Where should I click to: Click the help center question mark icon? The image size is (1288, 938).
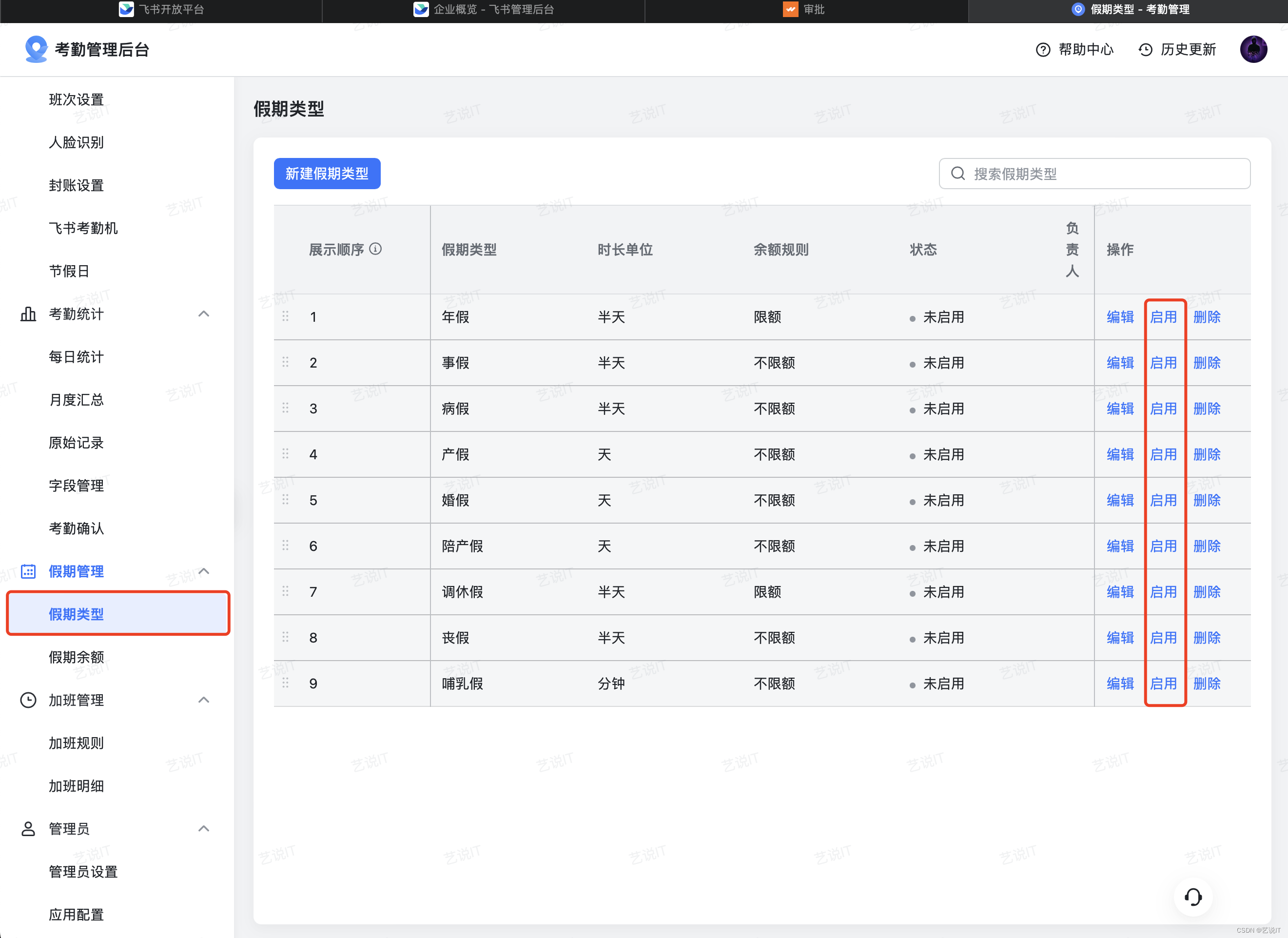point(1043,50)
